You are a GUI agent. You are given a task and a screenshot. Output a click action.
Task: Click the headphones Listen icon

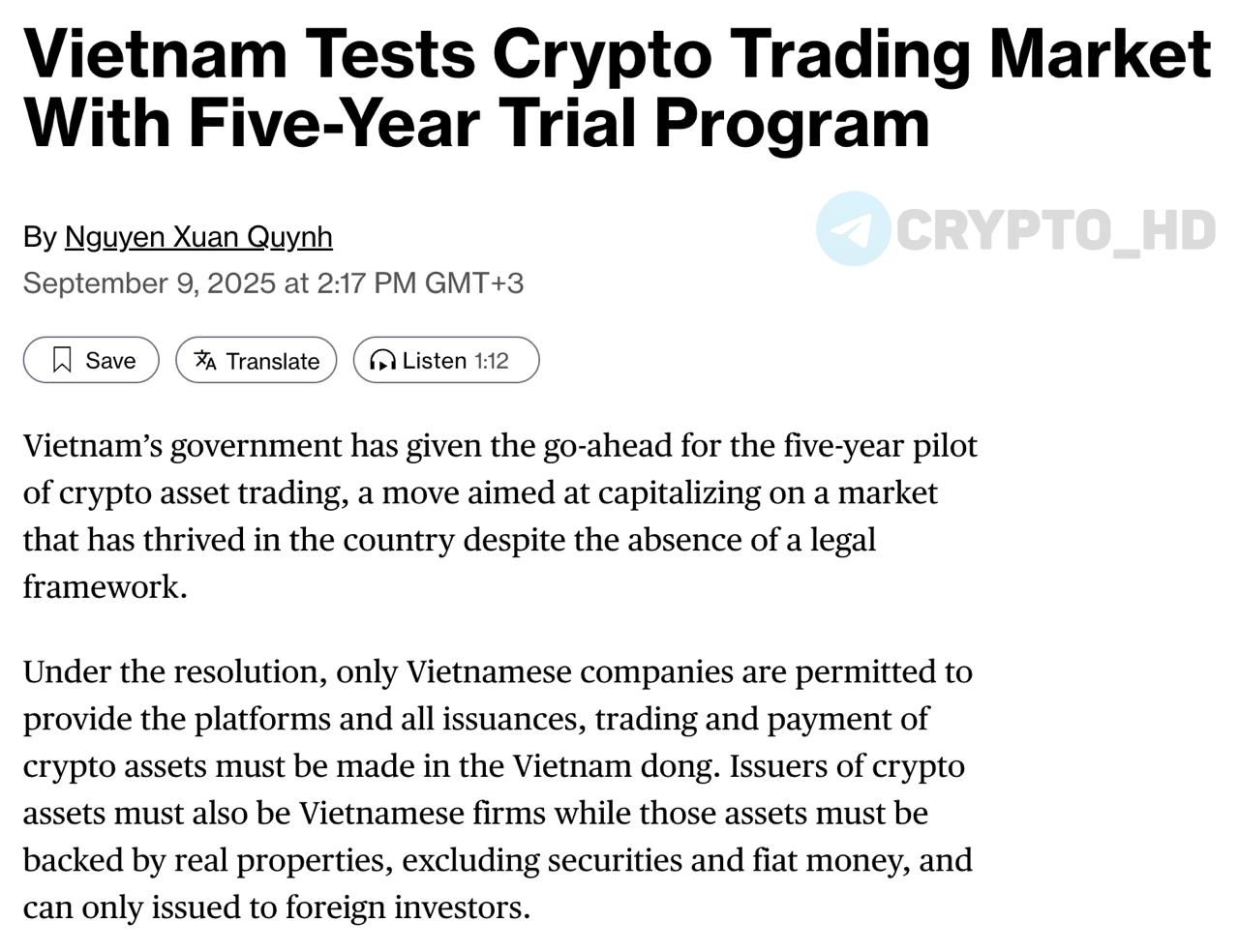(x=382, y=361)
